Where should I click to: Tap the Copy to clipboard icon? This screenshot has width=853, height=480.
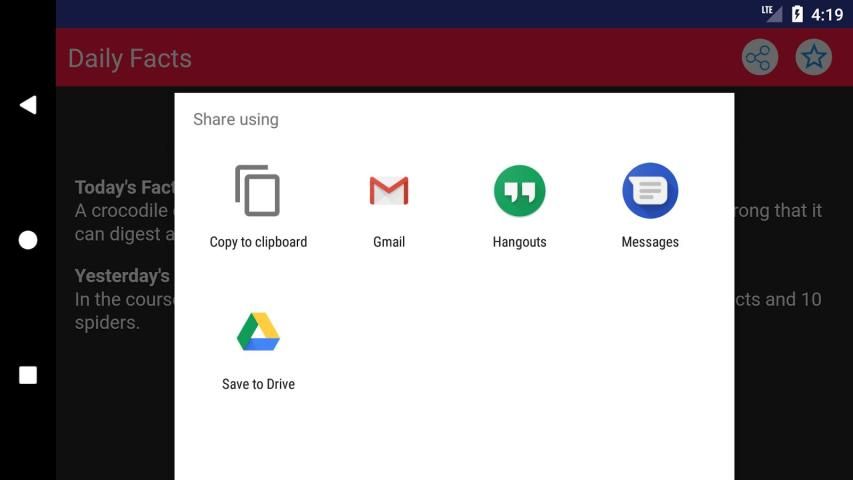click(x=258, y=190)
